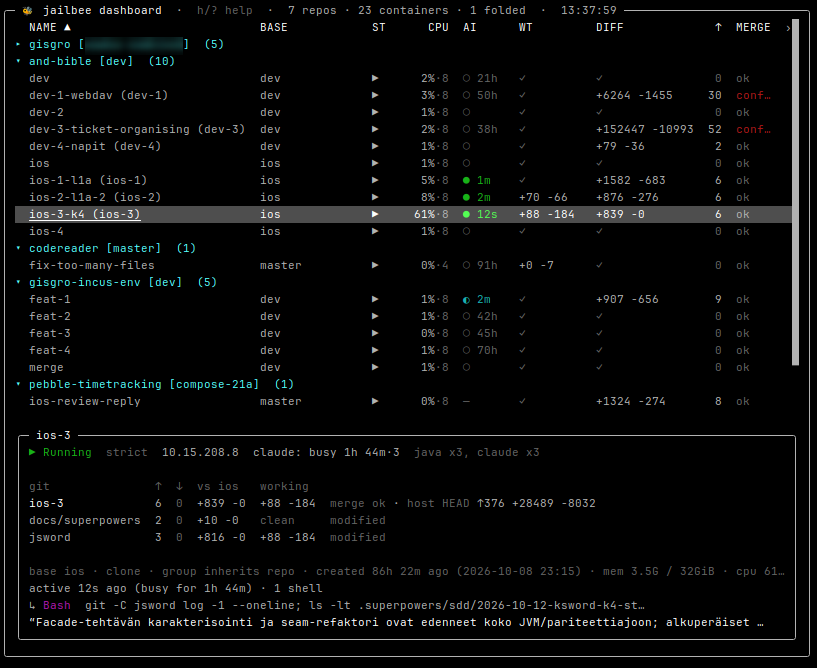Click the red conf… status for dev-3-ticket-organising
The width and height of the screenshot is (817, 668).
753,129
